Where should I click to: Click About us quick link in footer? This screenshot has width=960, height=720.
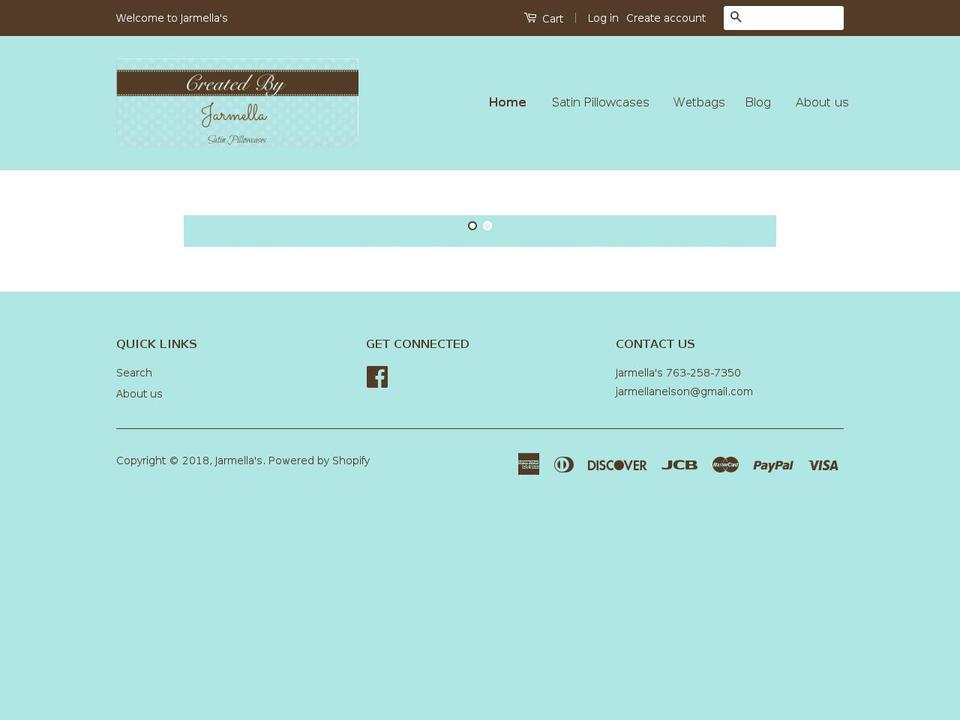point(139,394)
